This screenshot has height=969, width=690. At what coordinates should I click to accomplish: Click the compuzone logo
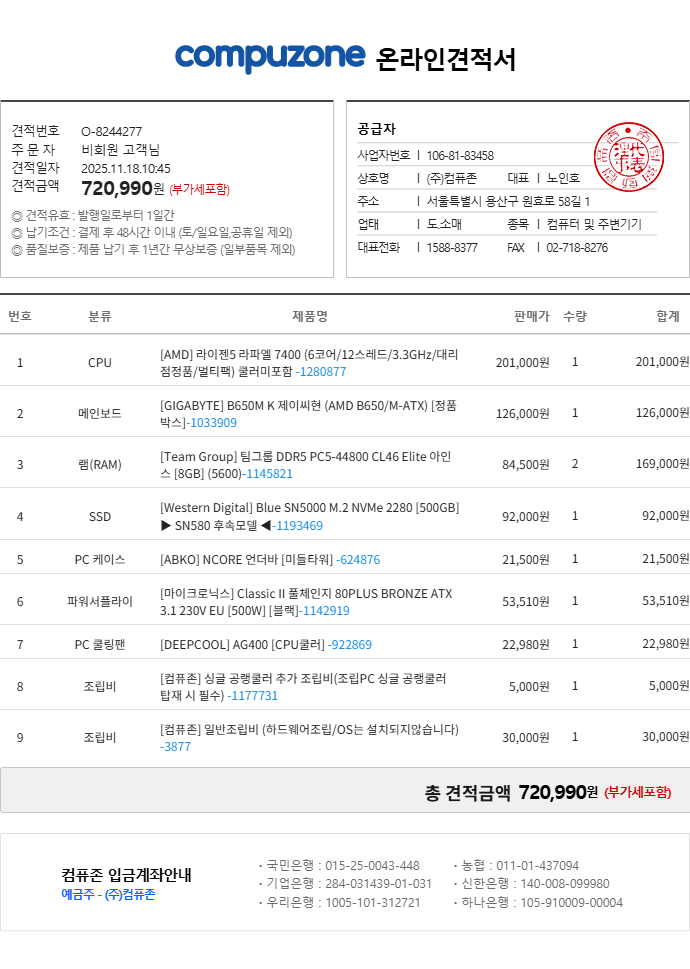(270, 57)
